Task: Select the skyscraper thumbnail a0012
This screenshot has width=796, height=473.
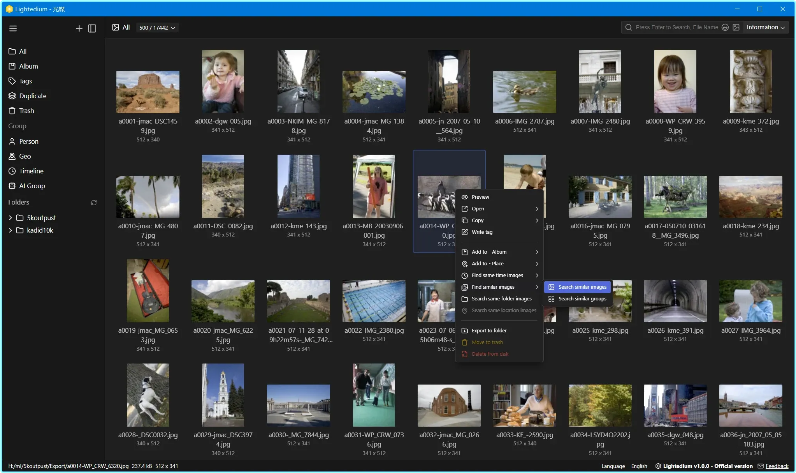Action: click(298, 186)
